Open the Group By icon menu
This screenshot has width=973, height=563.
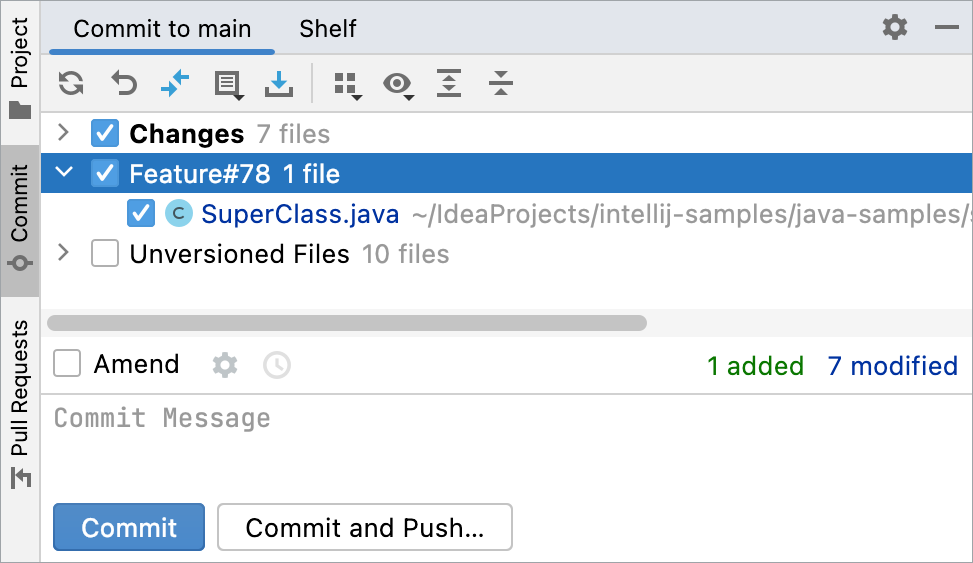pos(348,85)
